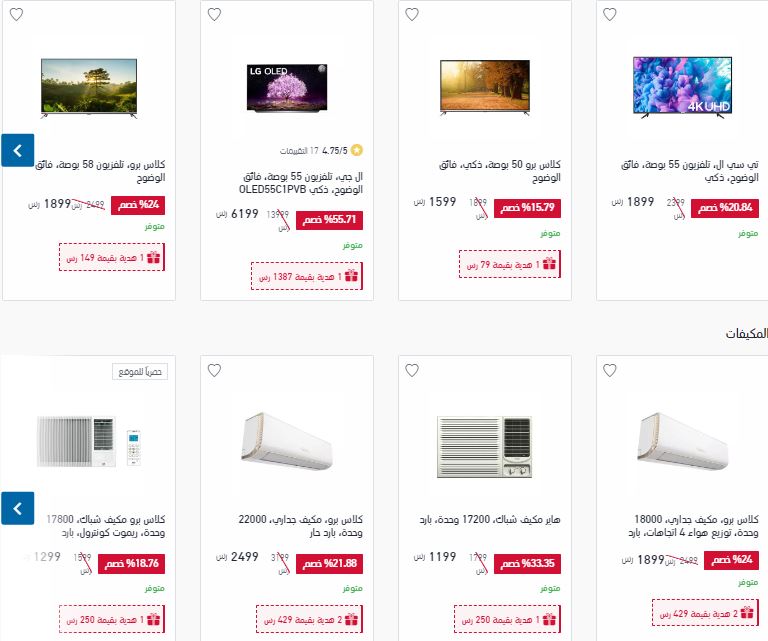Image resolution: width=768 pixels, height=641 pixels.
Task: Click heart icon on Class Pro 22000 AC
Action: pyautogui.click(x=215, y=371)
